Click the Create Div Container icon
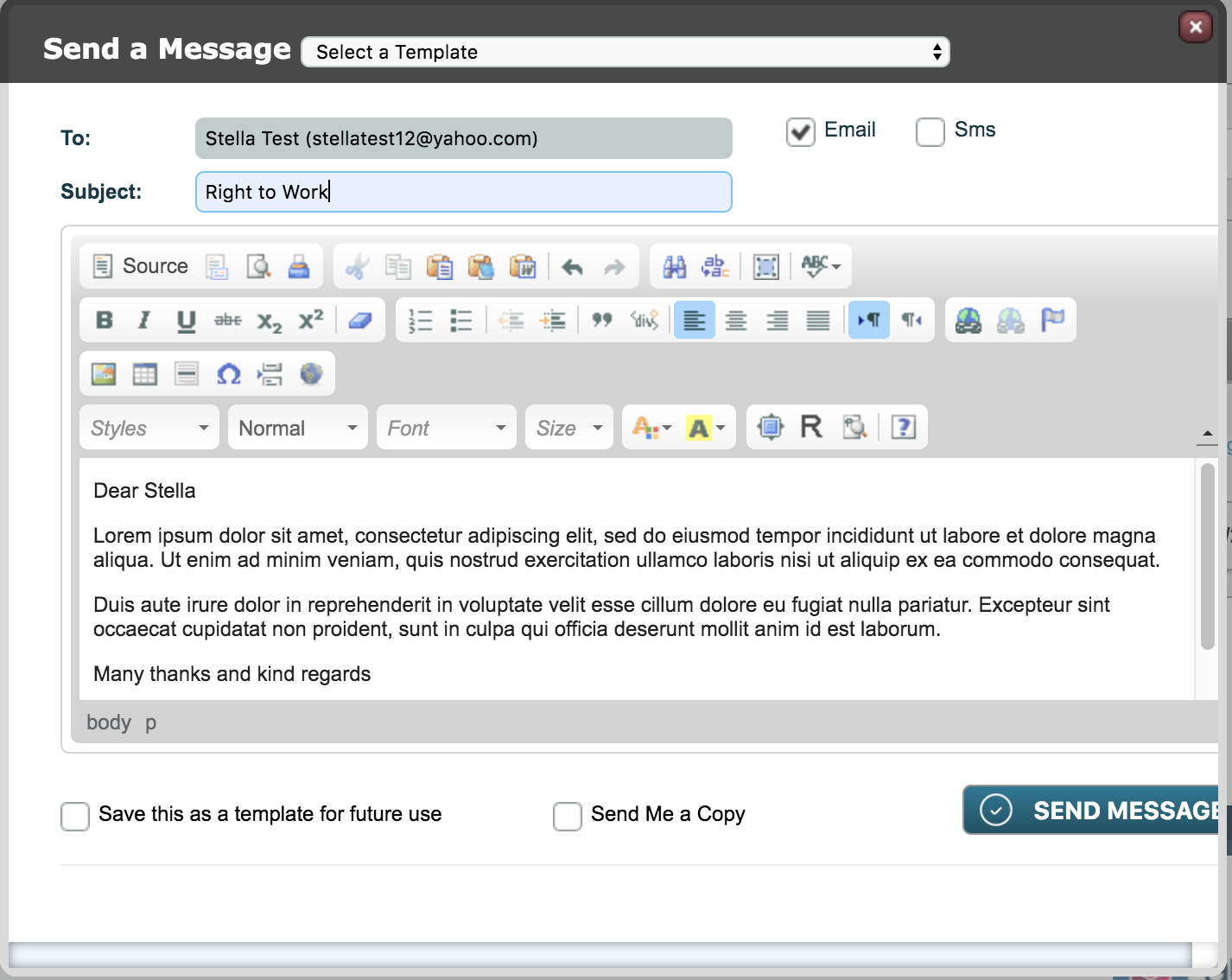The image size is (1232, 980). point(645,320)
